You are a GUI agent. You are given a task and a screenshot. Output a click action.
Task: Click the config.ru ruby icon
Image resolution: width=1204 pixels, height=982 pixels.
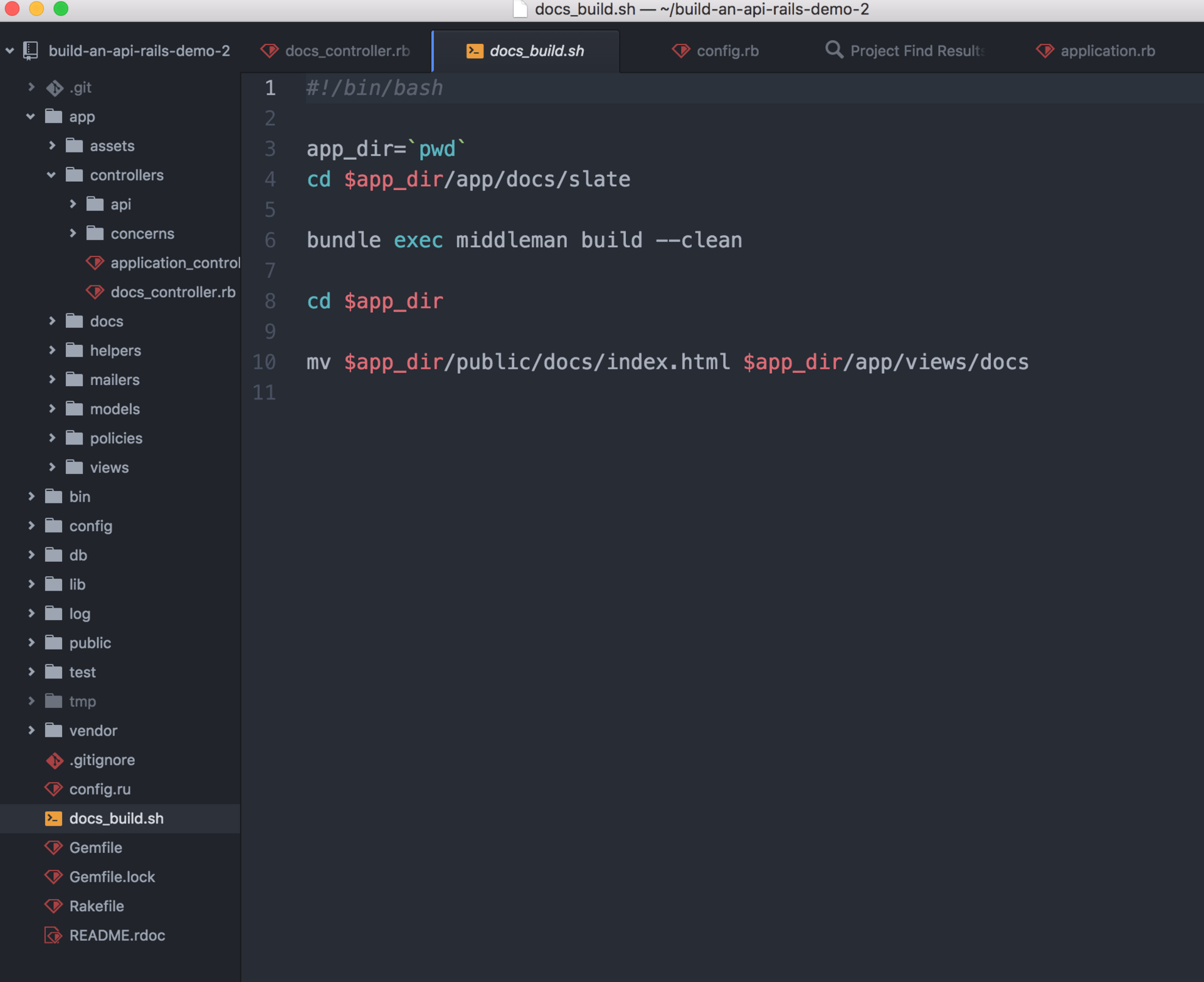coord(54,789)
